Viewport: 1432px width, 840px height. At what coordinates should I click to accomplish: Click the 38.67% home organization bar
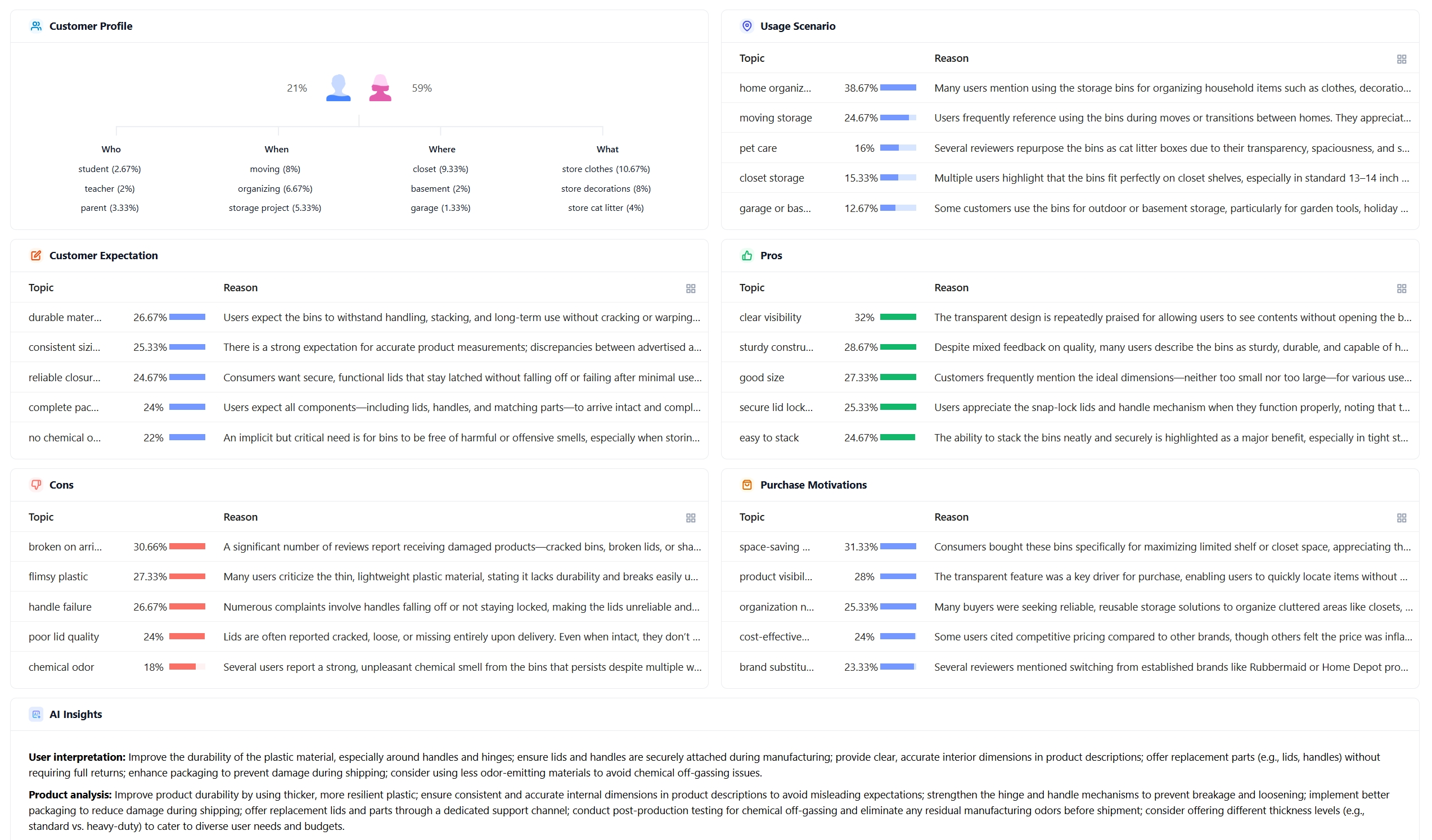(897, 88)
